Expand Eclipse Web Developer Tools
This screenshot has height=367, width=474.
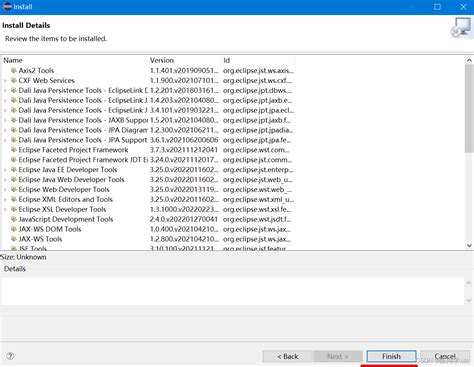pyautogui.click(x=5, y=190)
